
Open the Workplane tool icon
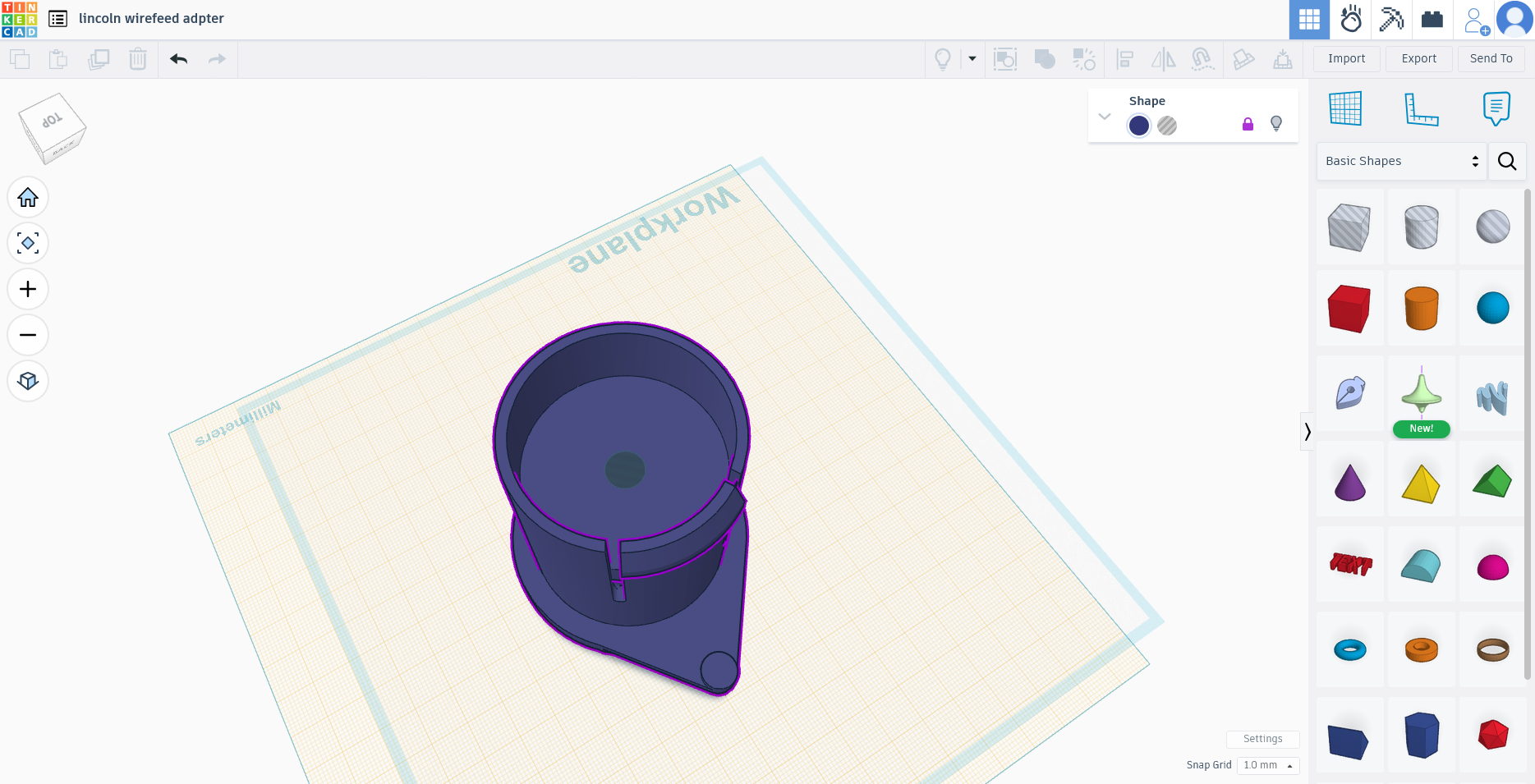[1345, 108]
